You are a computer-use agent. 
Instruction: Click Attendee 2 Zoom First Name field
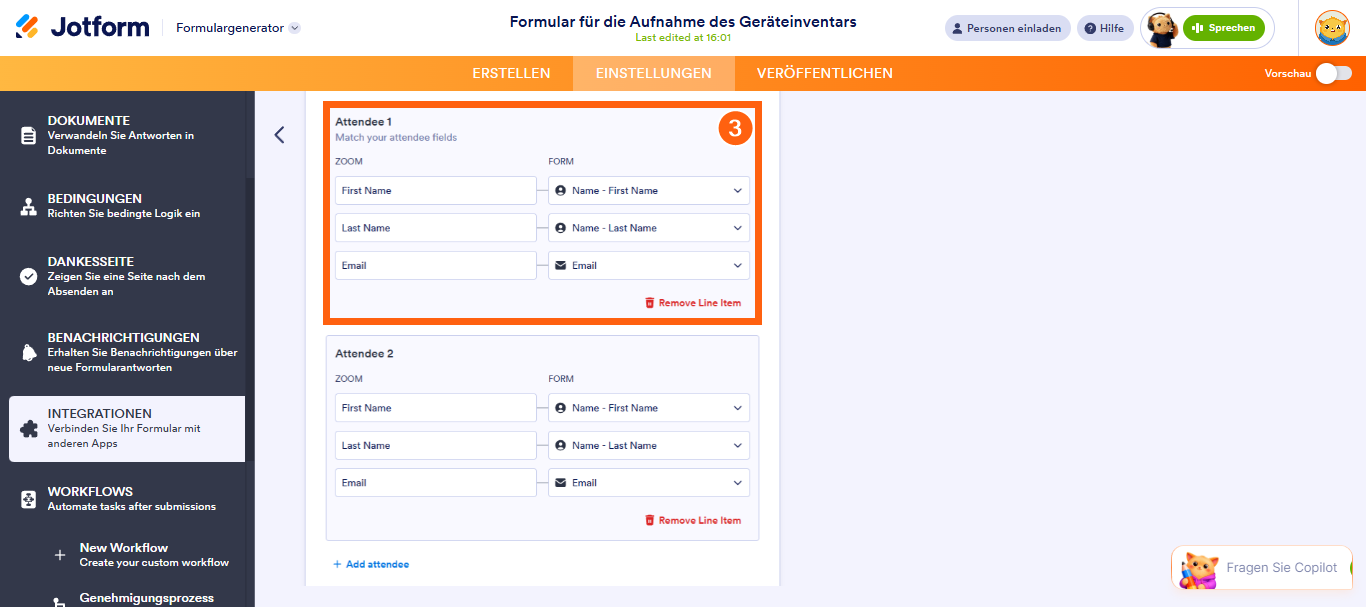436,408
